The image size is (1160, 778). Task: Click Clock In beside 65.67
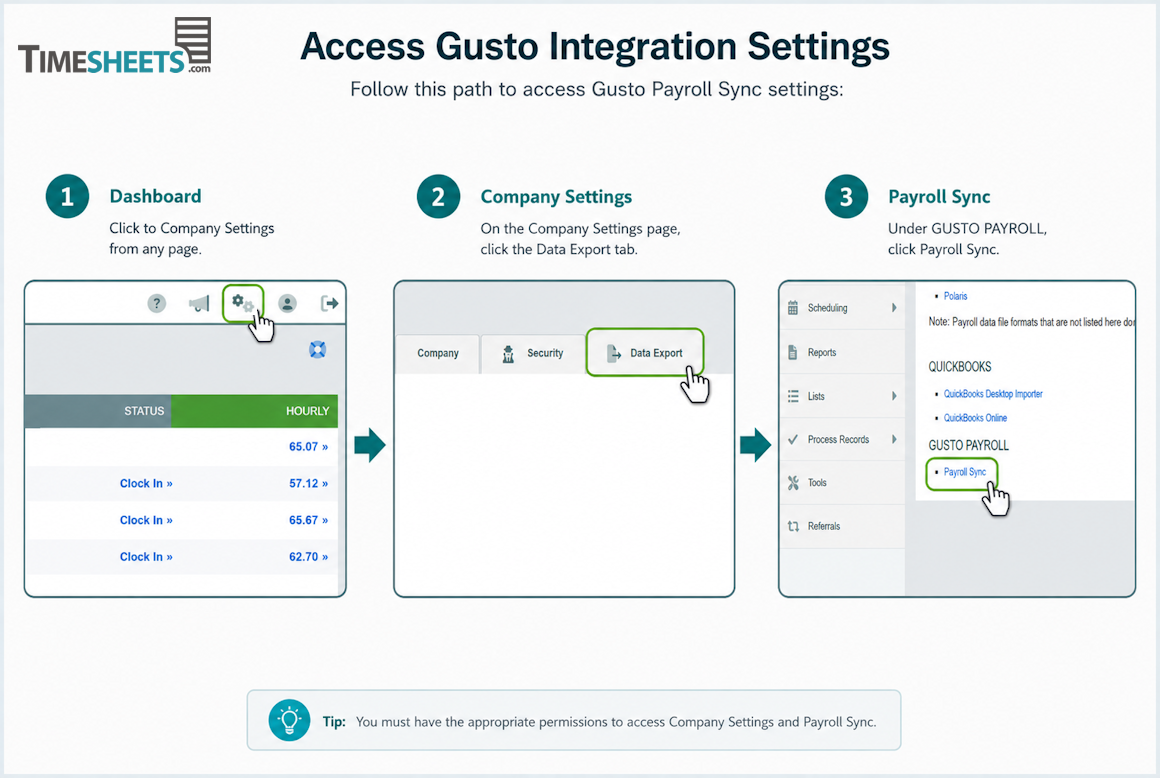click(146, 520)
